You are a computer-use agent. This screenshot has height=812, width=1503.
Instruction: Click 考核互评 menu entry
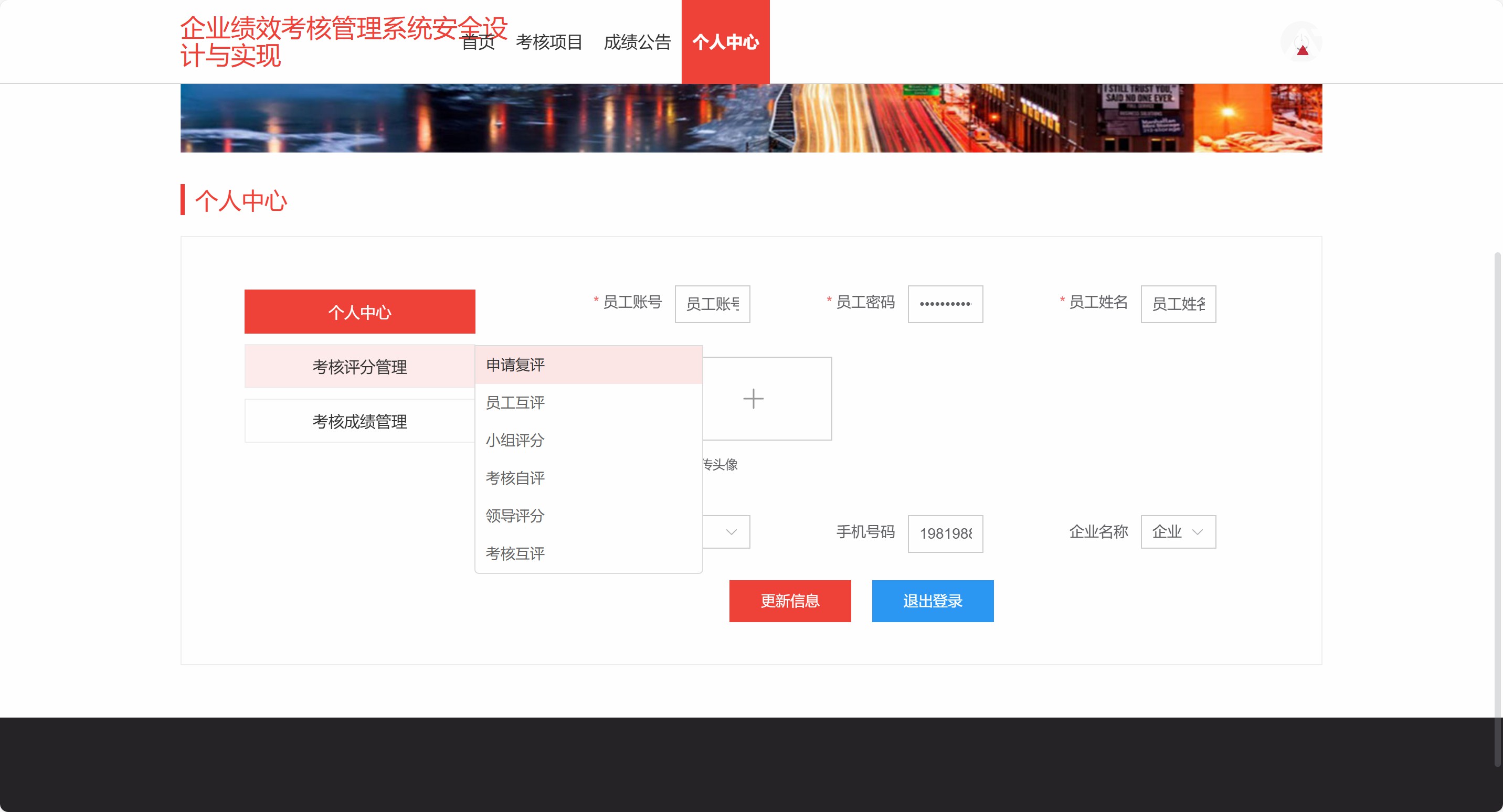pos(515,553)
